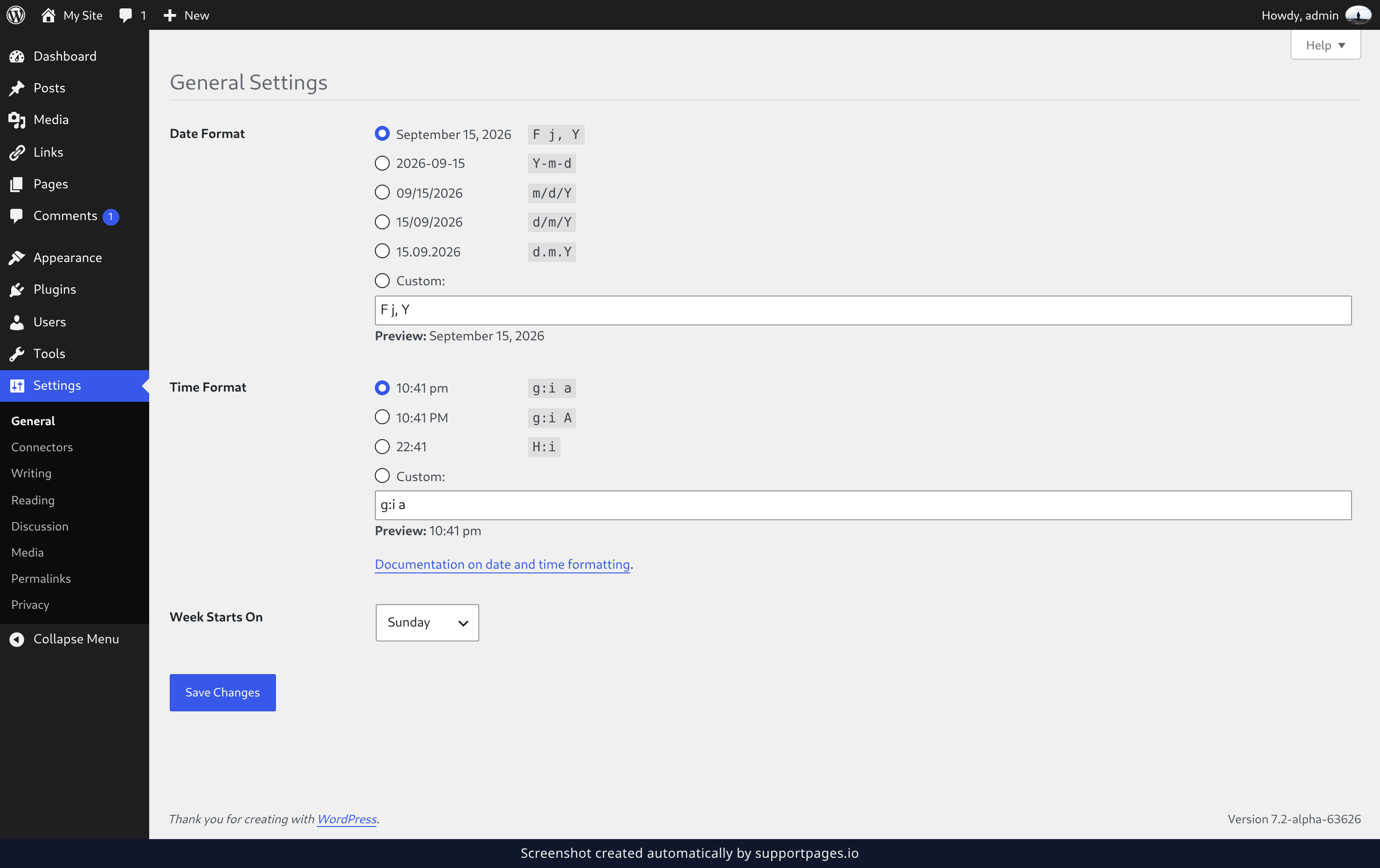Click the Save Changes button

pos(222,692)
